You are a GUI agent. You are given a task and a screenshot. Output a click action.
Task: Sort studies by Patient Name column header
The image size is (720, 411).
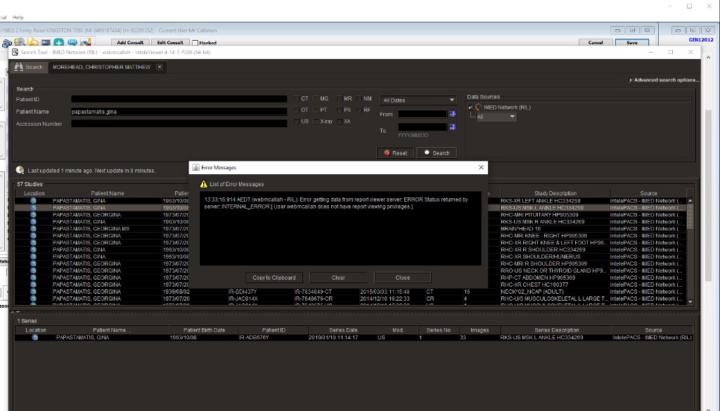click(x=107, y=193)
